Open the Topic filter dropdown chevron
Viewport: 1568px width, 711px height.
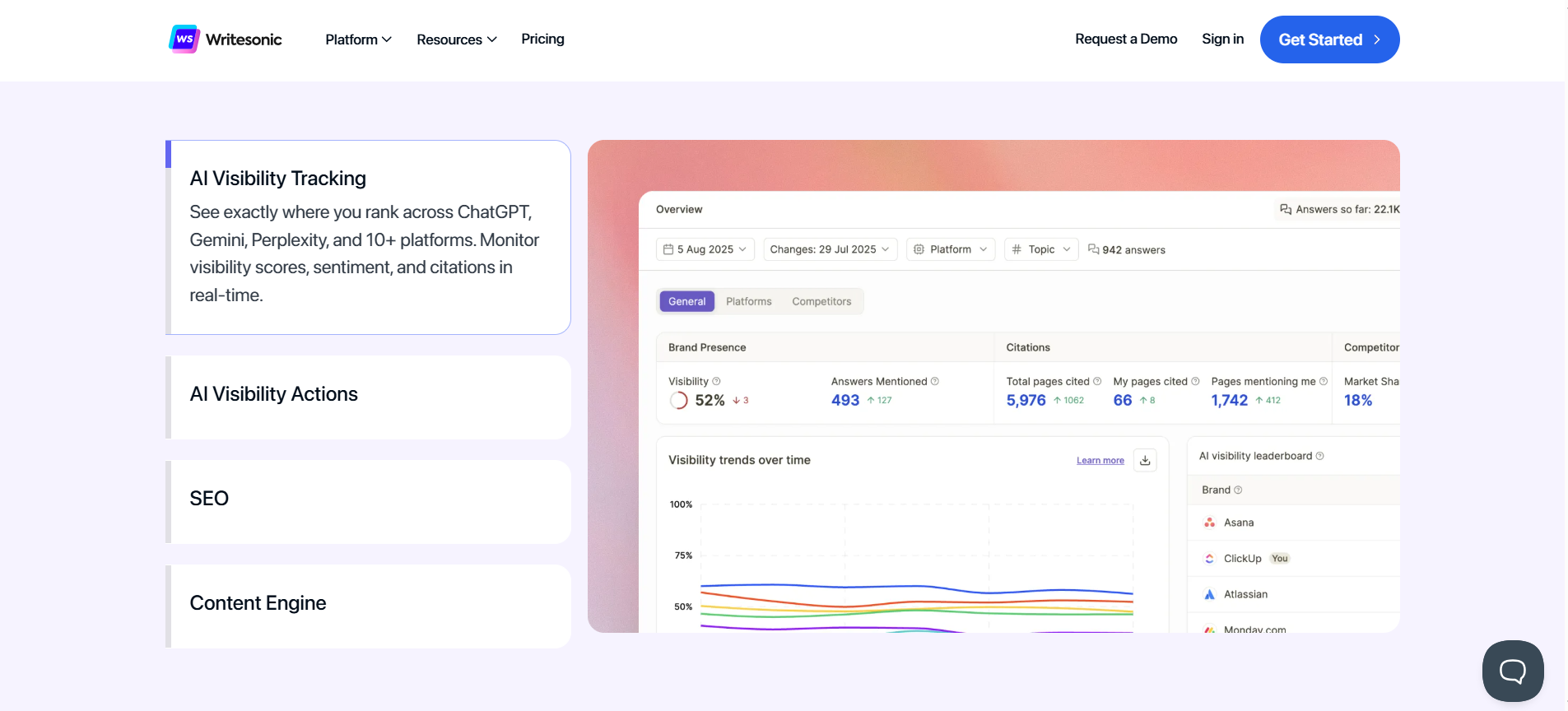point(1067,249)
